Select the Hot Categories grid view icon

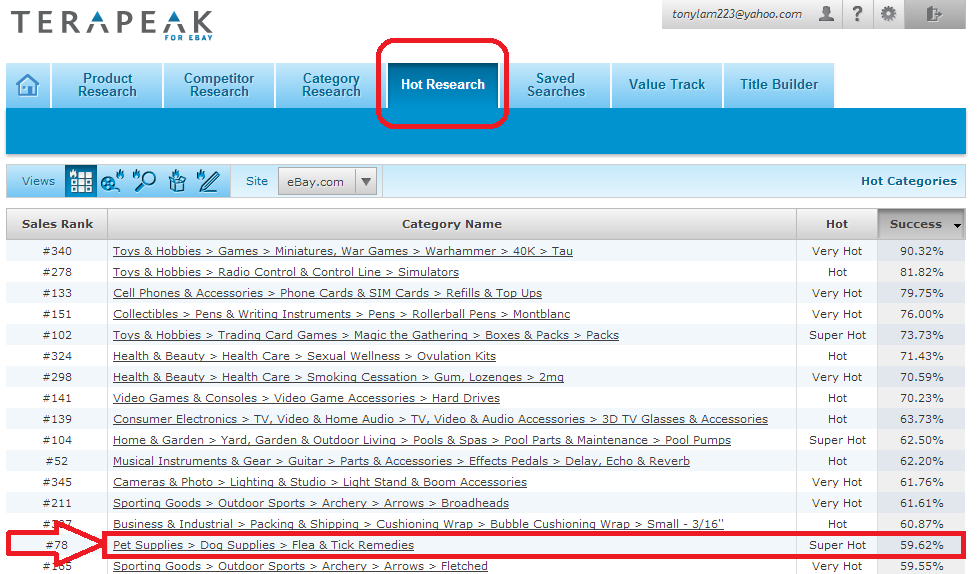[81, 181]
